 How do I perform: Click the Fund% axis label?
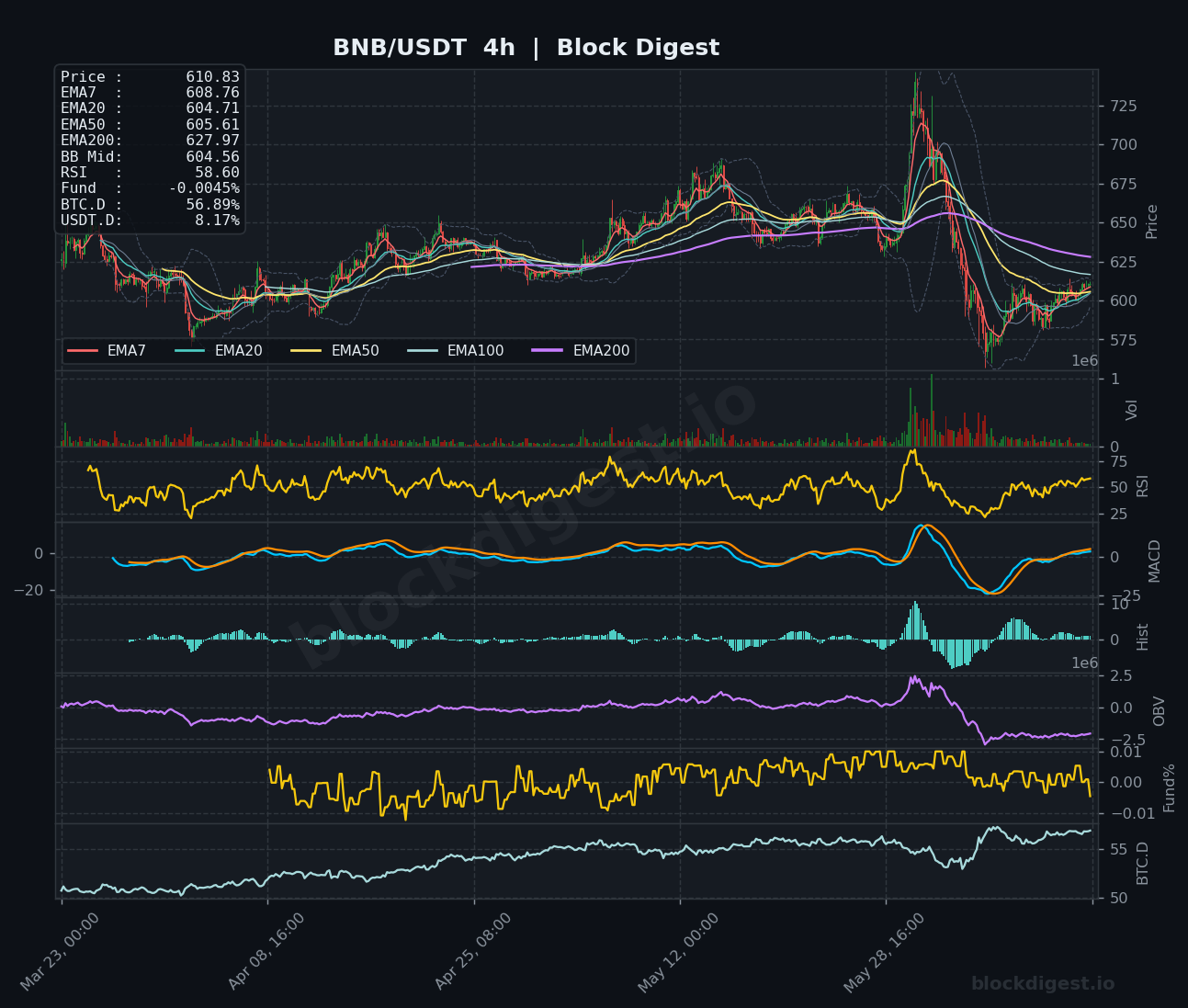click(1169, 787)
